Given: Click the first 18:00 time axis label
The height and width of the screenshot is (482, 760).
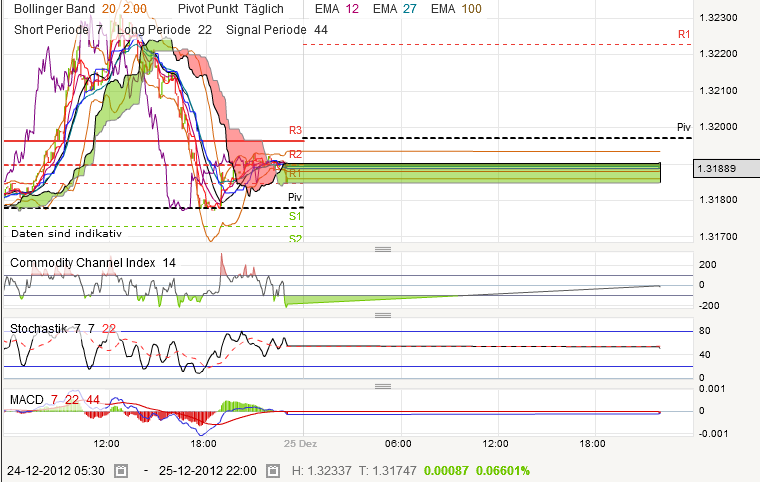Looking at the screenshot, I should click(x=204, y=444).
